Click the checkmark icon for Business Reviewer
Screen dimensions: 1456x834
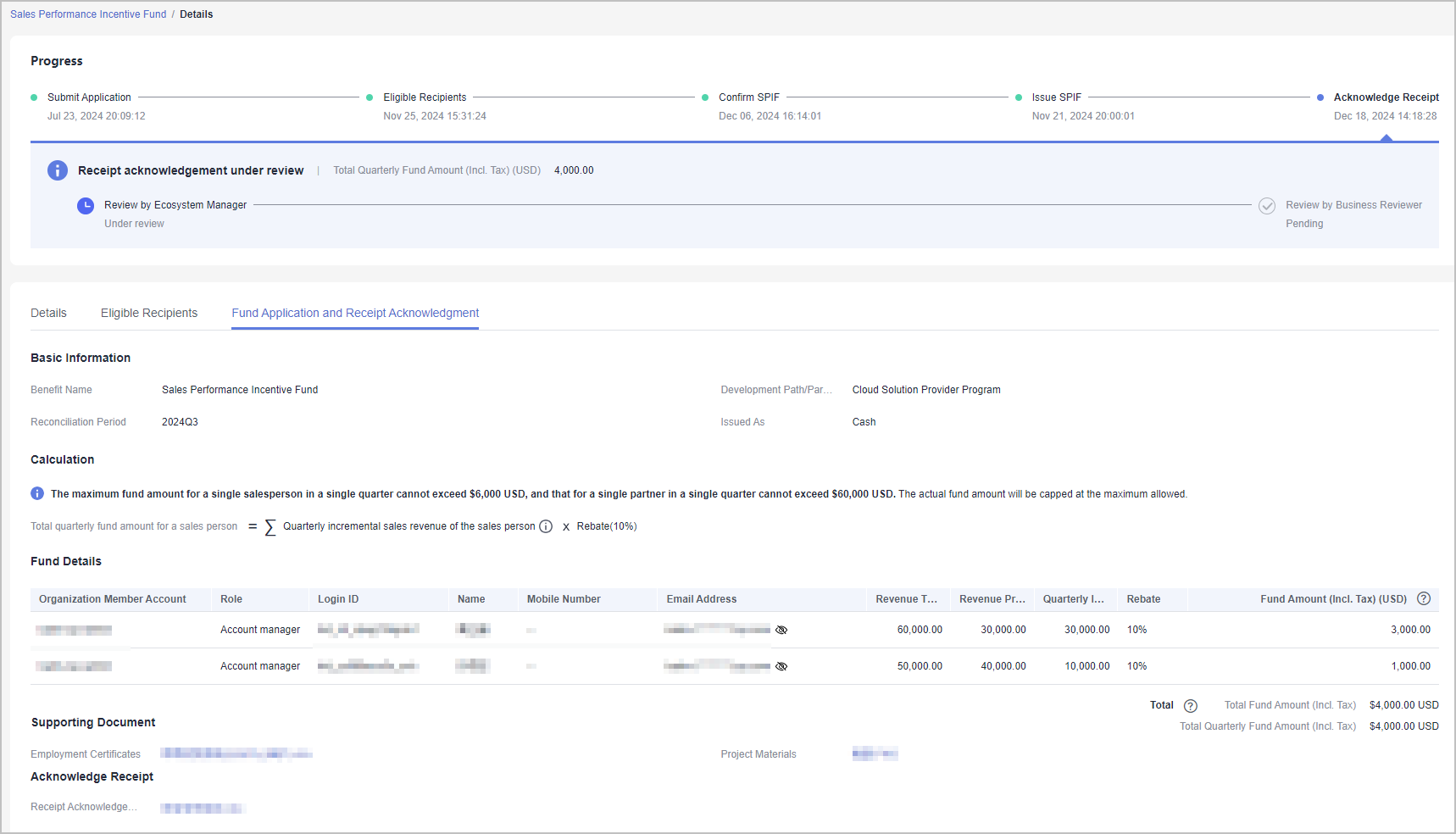[x=1266, y=206]
